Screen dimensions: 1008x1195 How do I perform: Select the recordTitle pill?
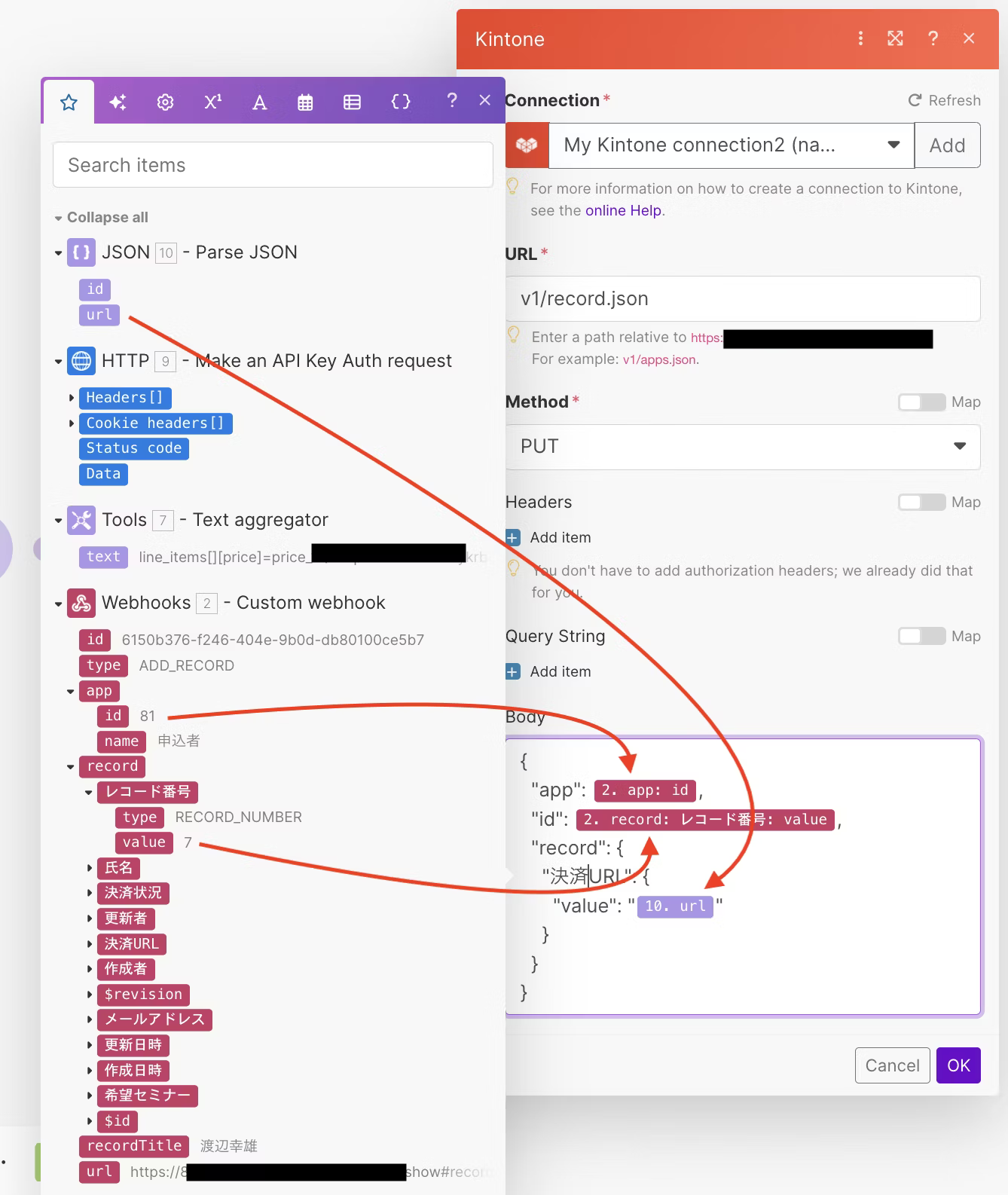pos(134,1146)
